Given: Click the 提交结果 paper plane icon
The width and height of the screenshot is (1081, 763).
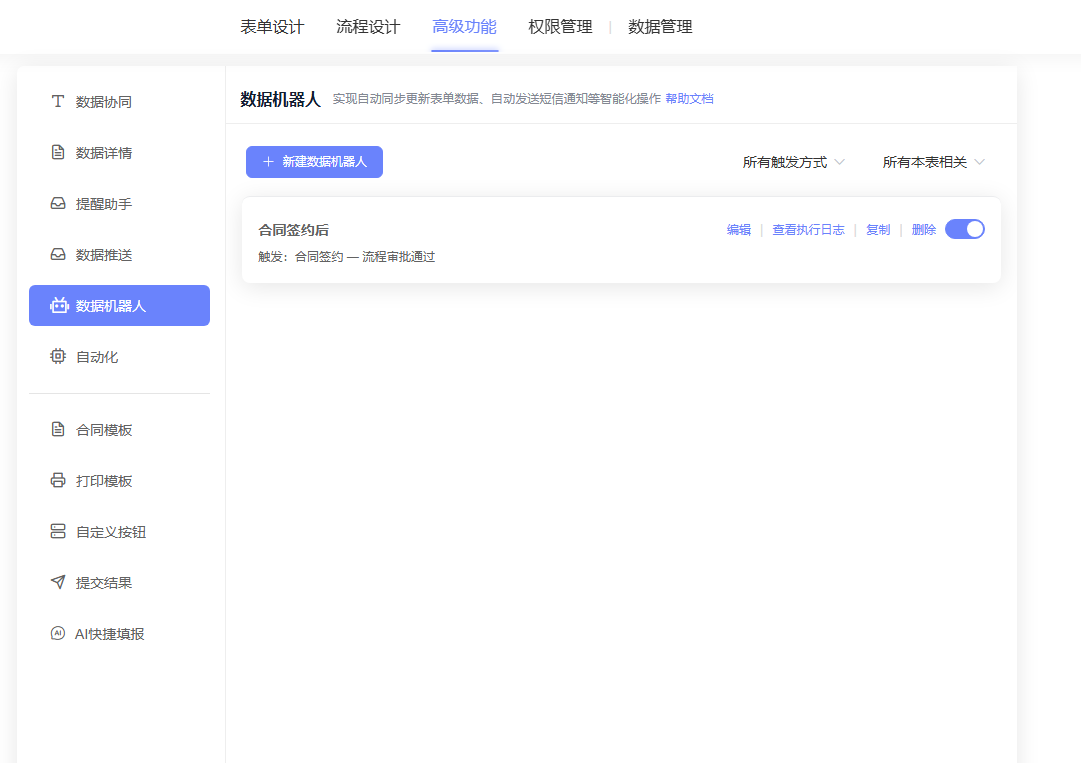Looking at the screenshot, I should [x=58, y=583].
